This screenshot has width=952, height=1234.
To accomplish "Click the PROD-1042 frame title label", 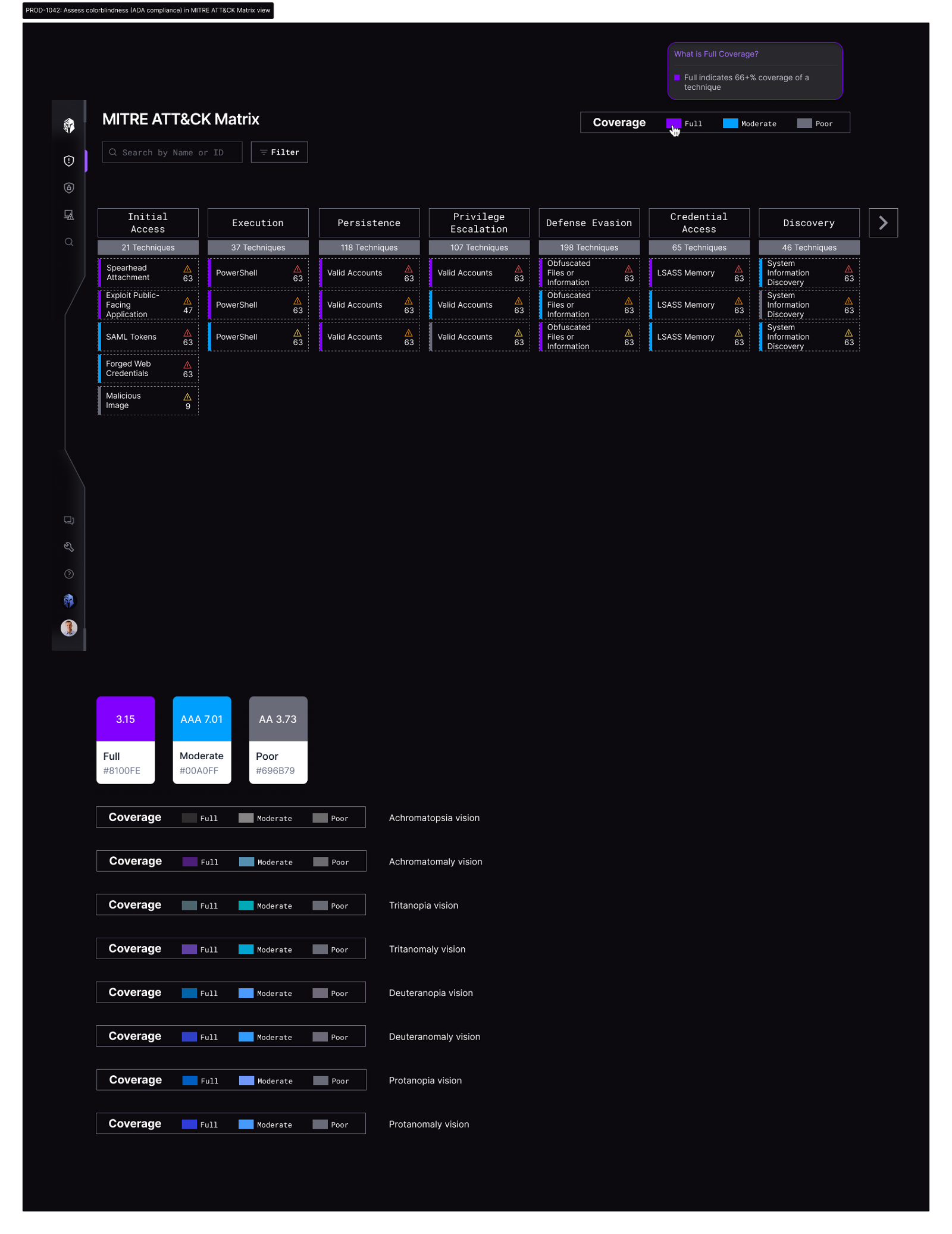I will (x=148, y=10).
